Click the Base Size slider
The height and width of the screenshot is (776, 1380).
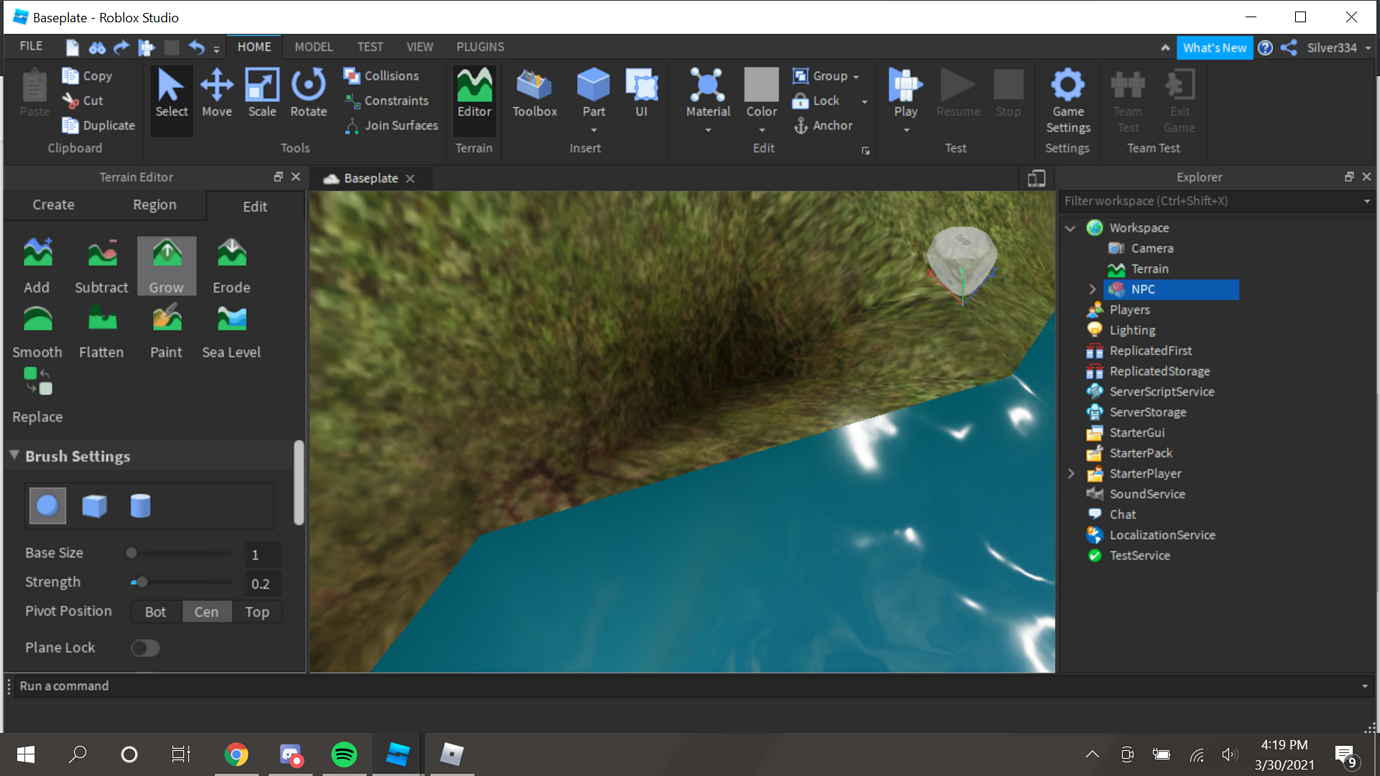181,553
